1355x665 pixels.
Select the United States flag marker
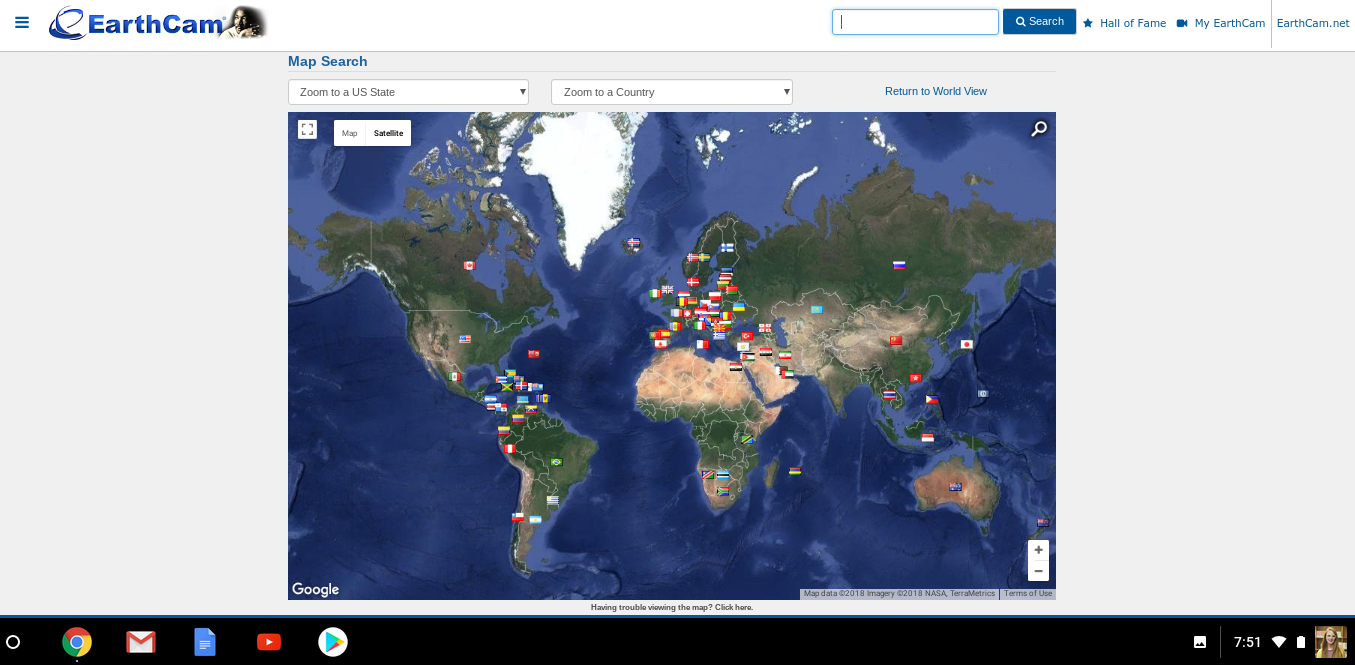click(x=464, y=339)
